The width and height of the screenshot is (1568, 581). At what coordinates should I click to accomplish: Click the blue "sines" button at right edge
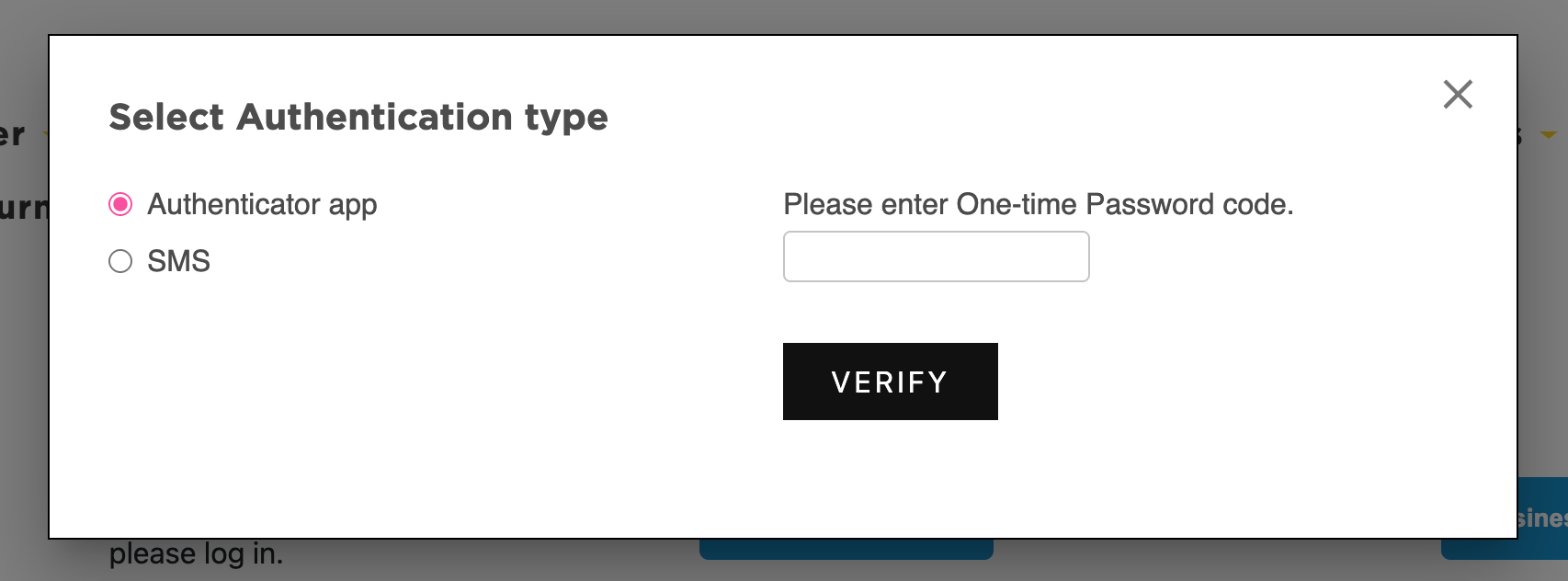coord(1542,519)
